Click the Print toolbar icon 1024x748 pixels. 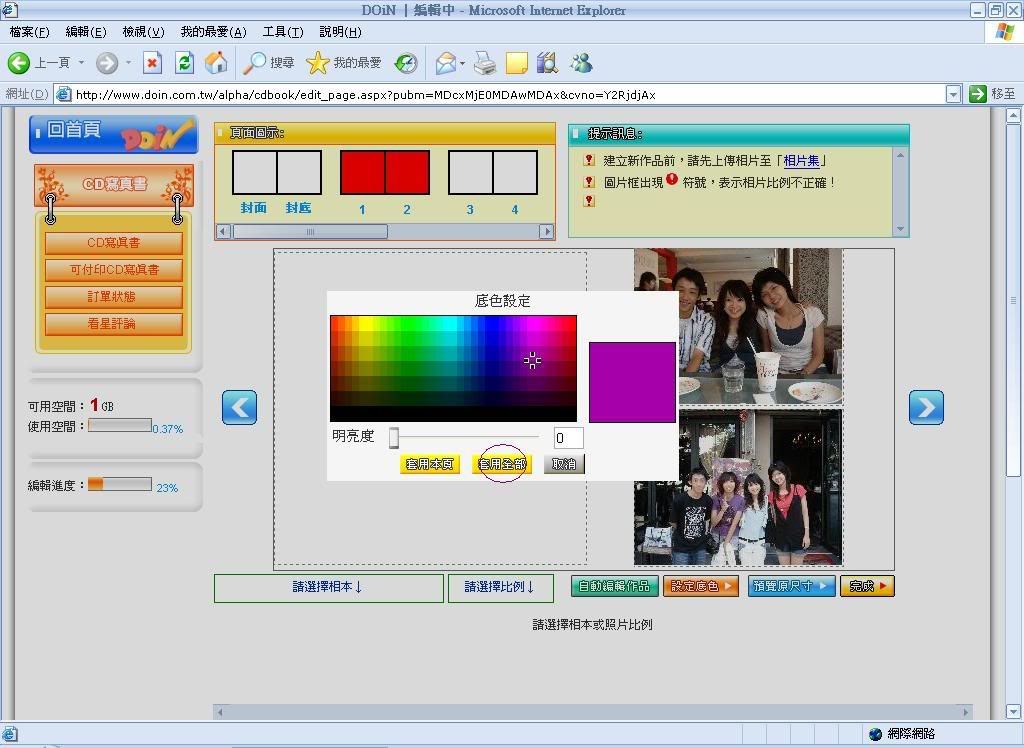tap(485, 63)
